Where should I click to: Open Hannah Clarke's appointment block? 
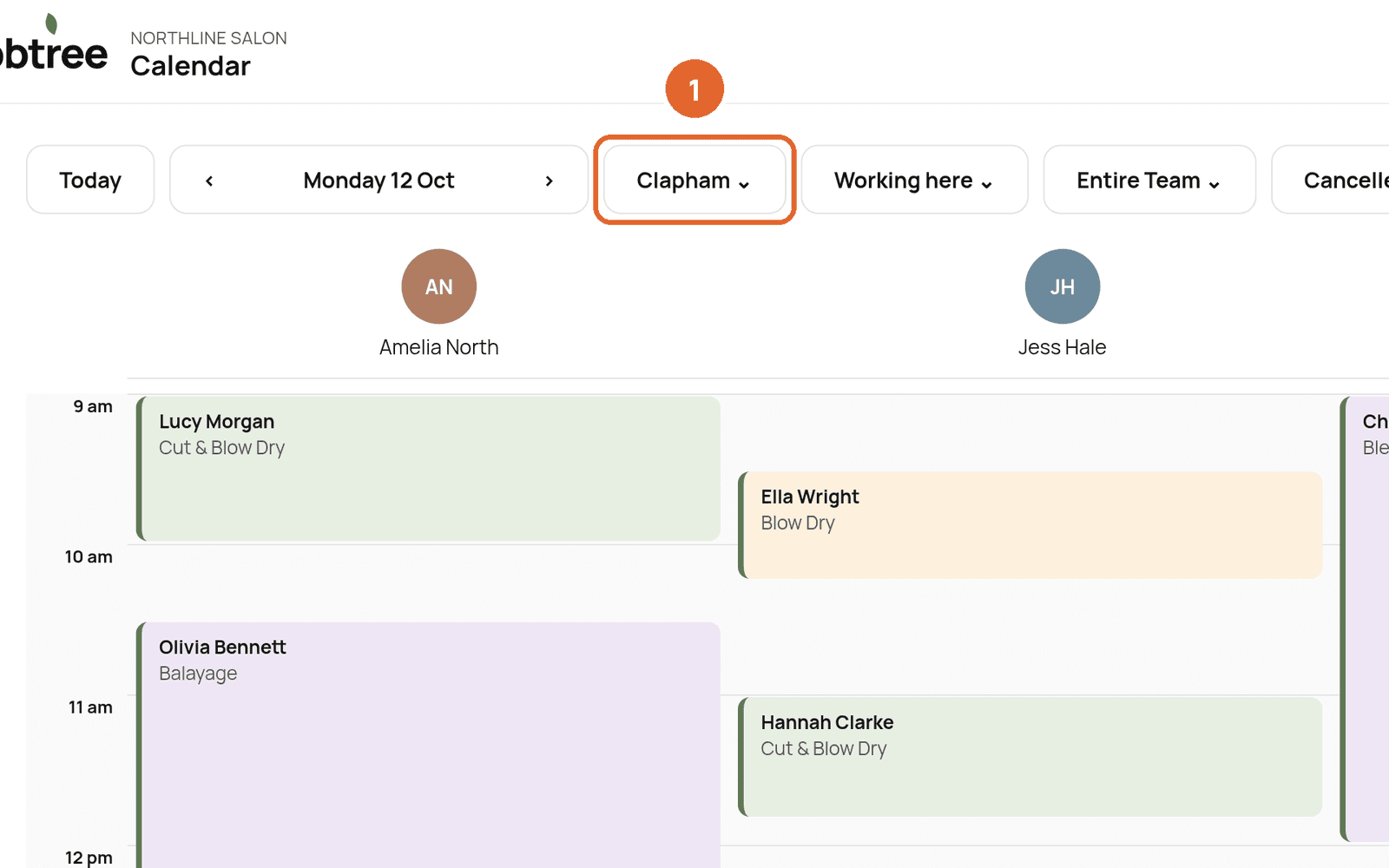coord(1030,757)
